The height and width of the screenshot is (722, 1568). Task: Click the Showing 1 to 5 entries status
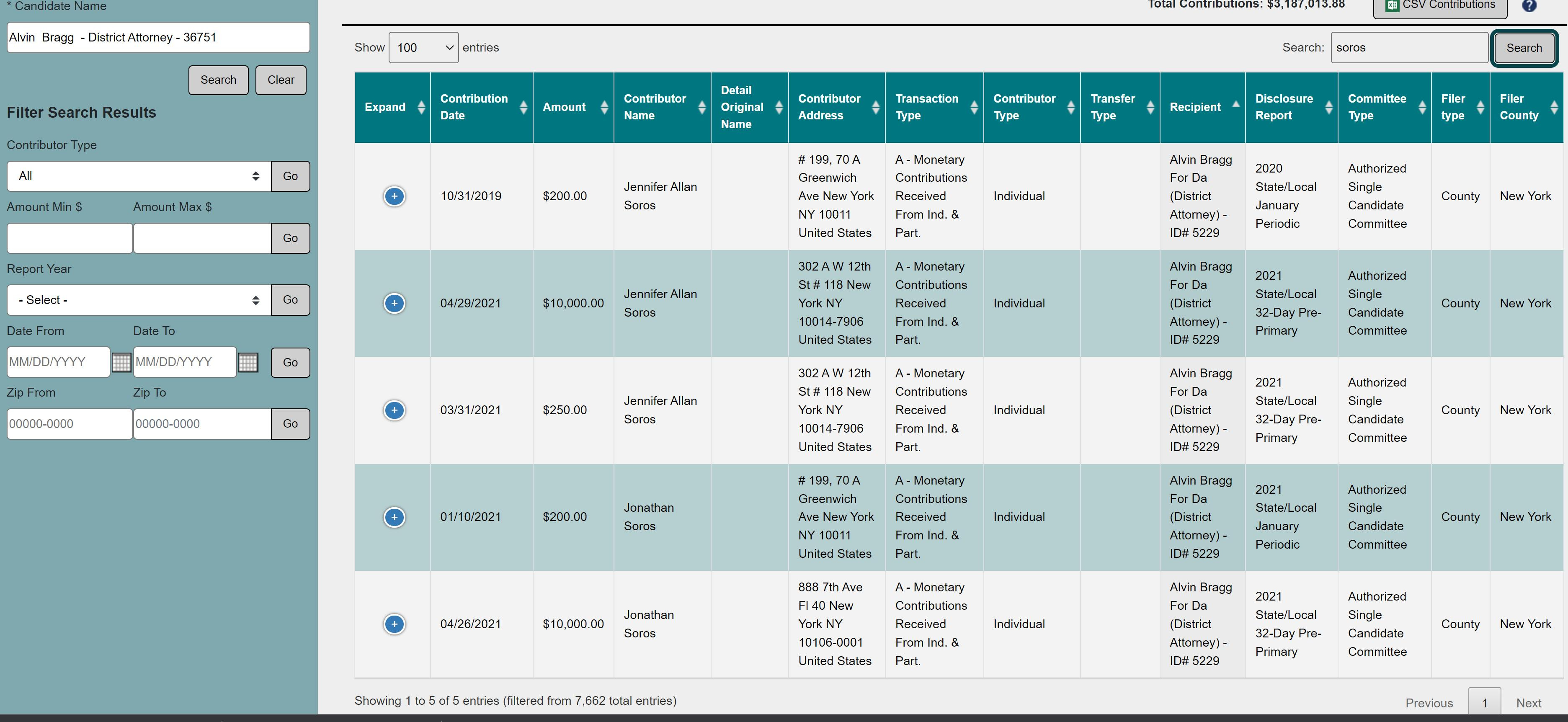point(515,701)
